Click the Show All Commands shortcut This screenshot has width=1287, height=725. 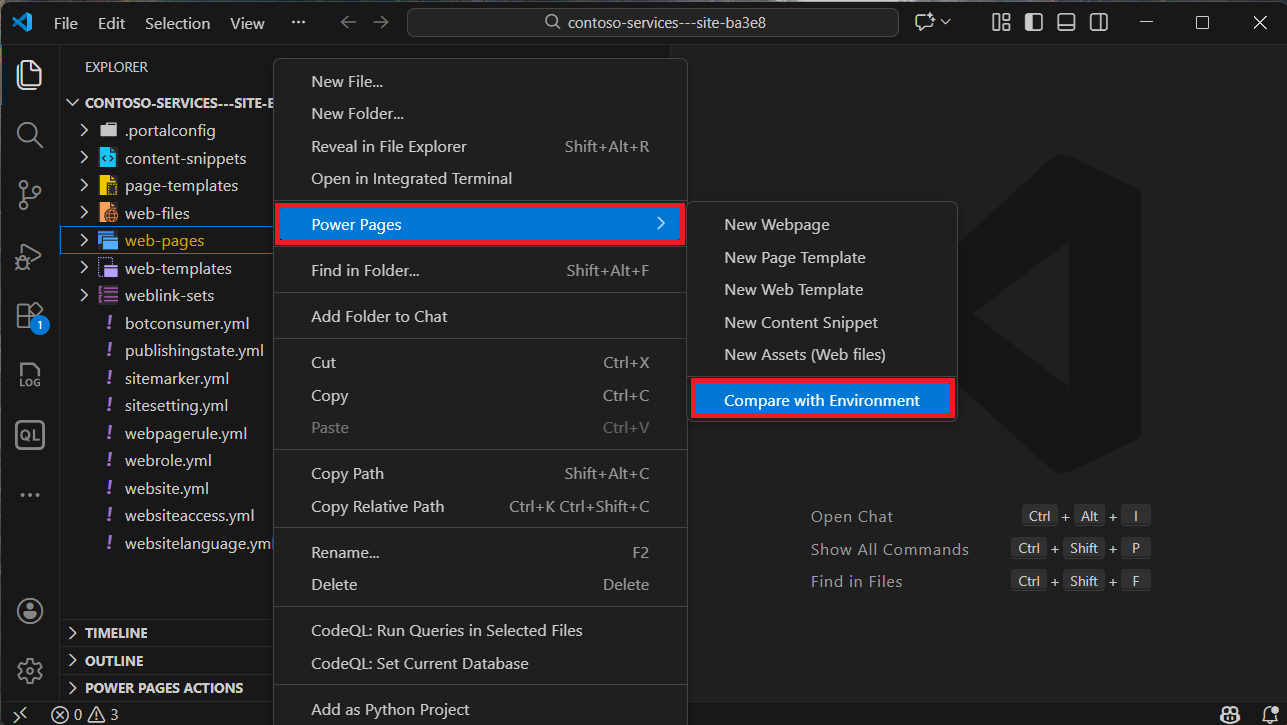tap(890, 549)
